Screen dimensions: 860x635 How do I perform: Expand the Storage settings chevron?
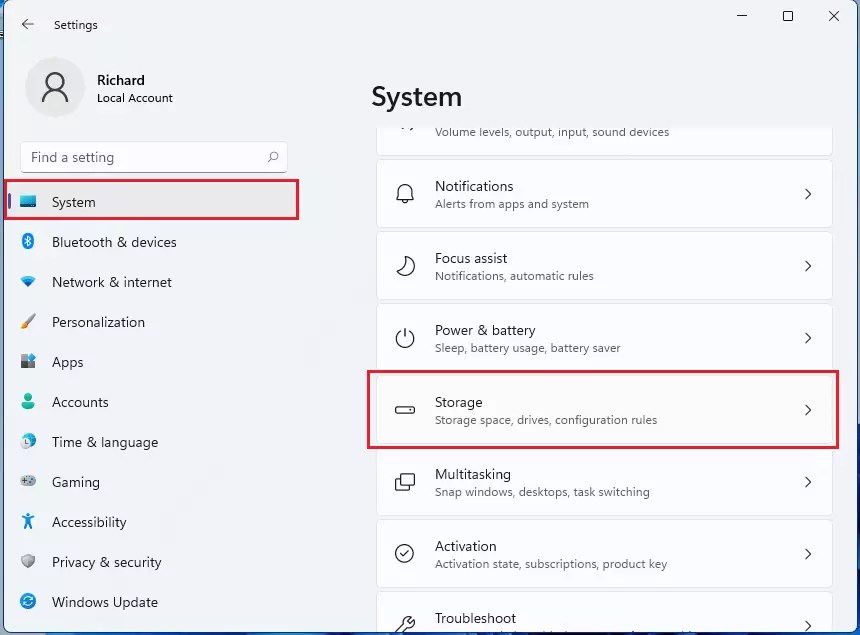tap(808, 409)
